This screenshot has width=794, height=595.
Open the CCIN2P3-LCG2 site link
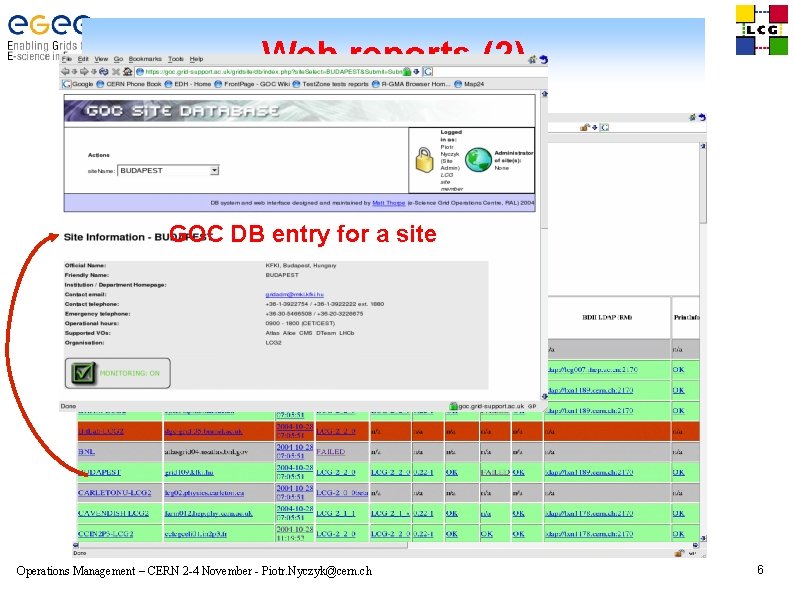click(106, 534)
